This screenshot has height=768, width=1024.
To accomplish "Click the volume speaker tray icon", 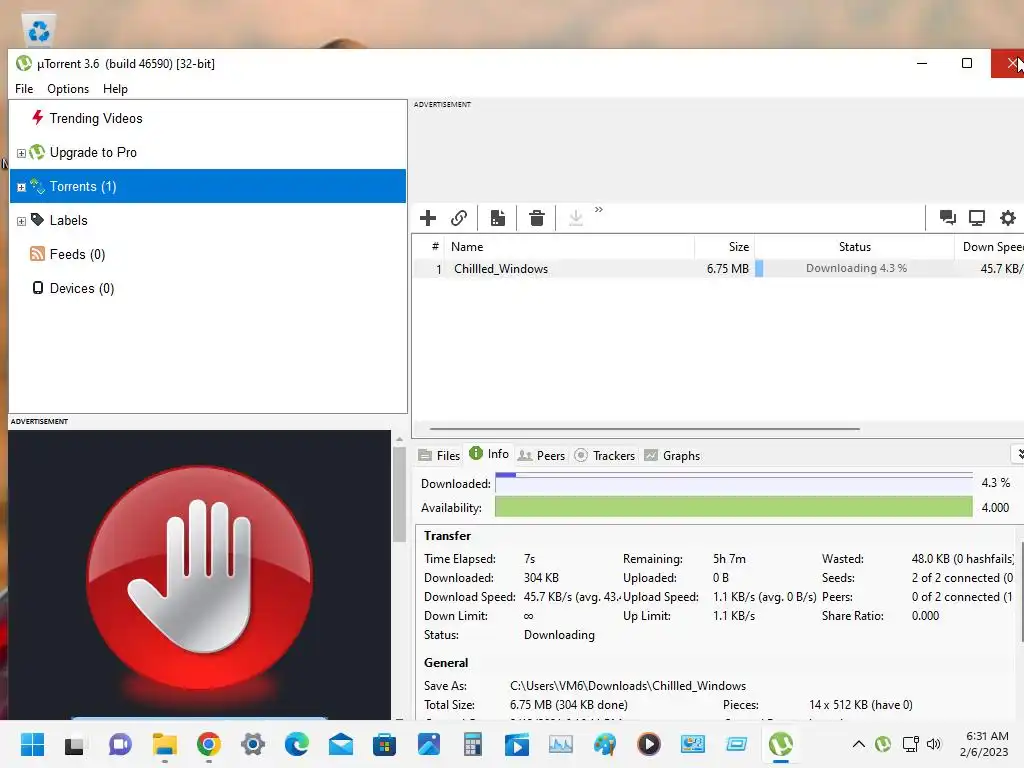I will click(x=934, y=744).
